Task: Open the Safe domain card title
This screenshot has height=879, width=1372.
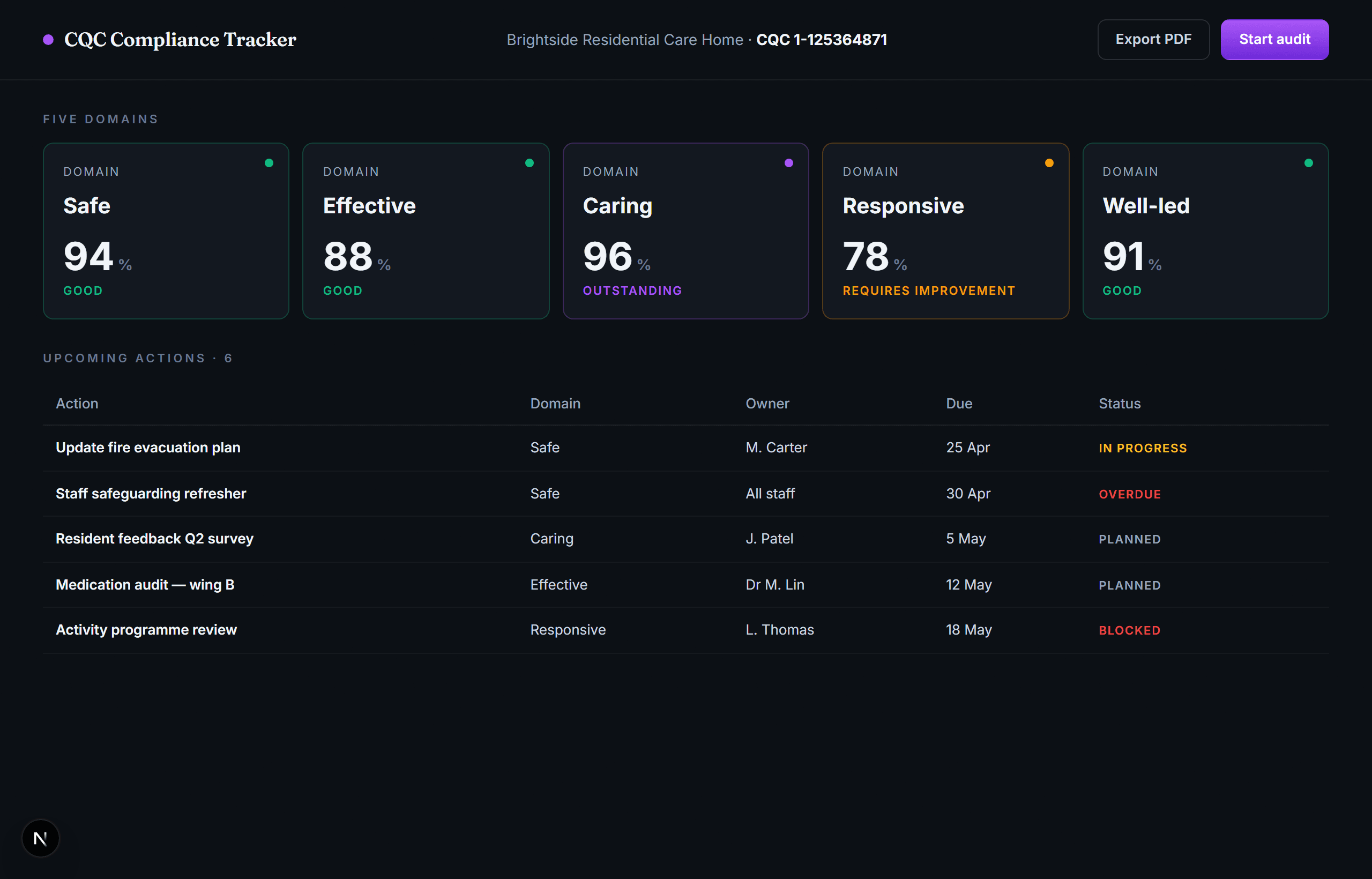Action: [x=87, y=205]
